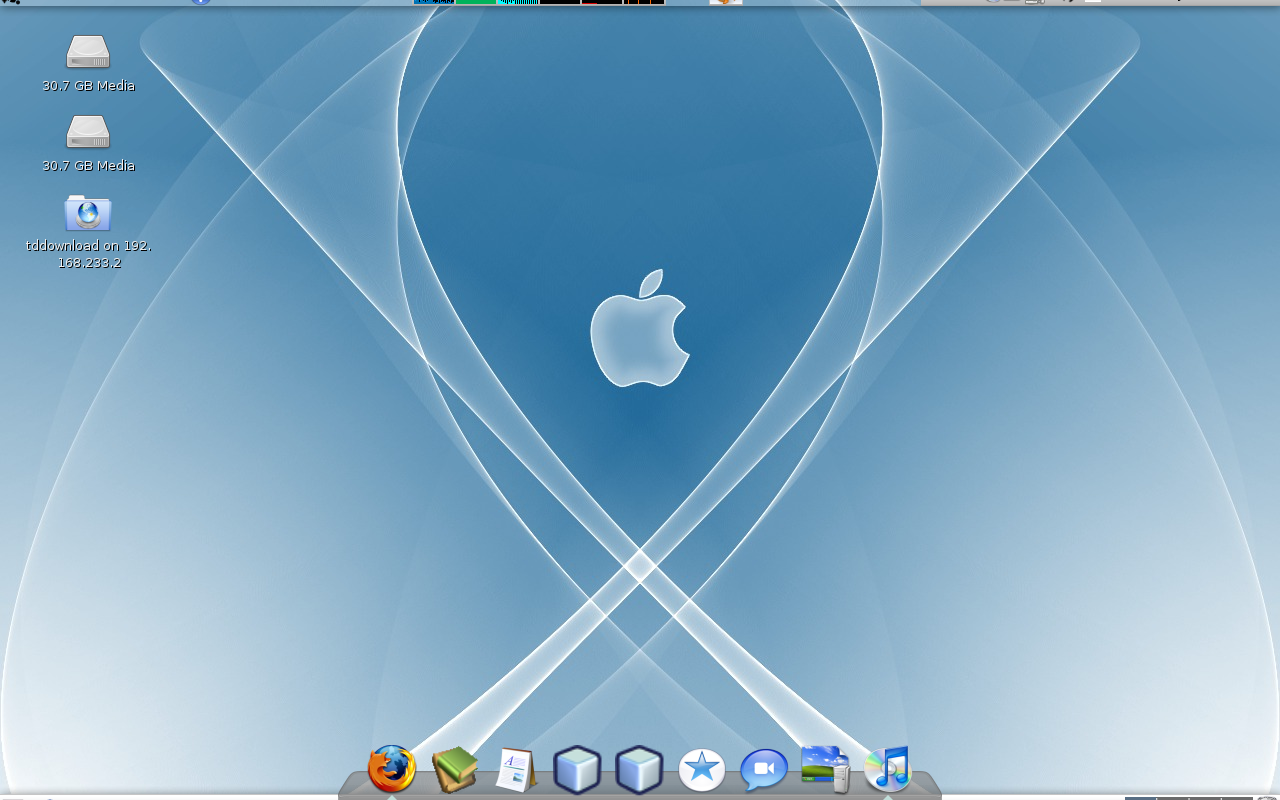The image size is (1280, 800).
Task: Open the green books icon in dock
Action: click(454, 769)
